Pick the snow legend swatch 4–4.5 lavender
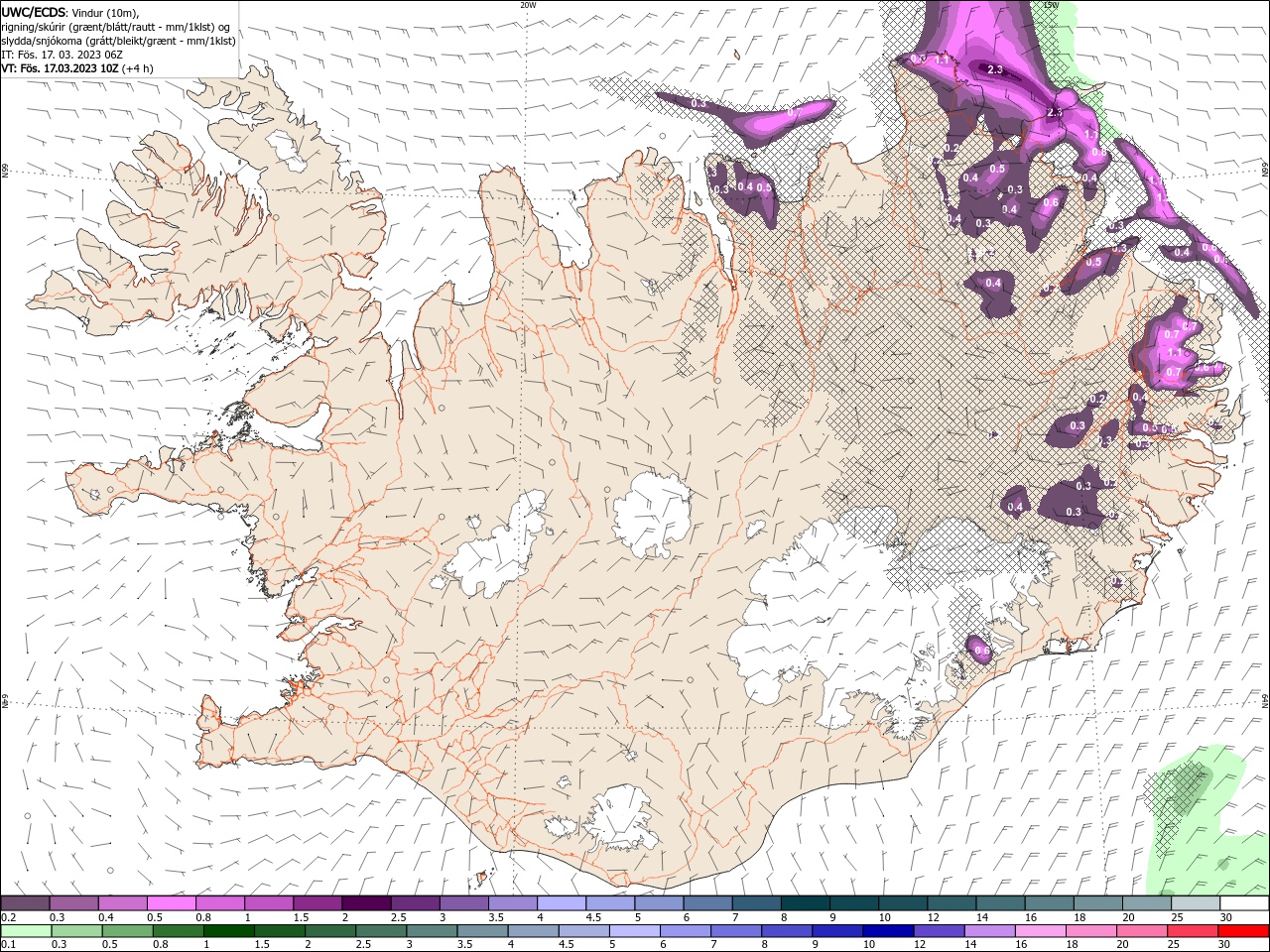The height and width of the screenshot is (952, 1270). [x=561, y=903]
